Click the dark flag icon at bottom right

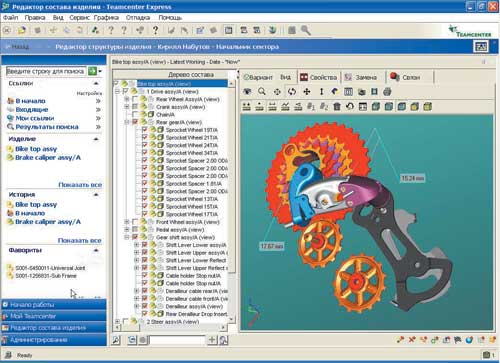click(458, 340)
